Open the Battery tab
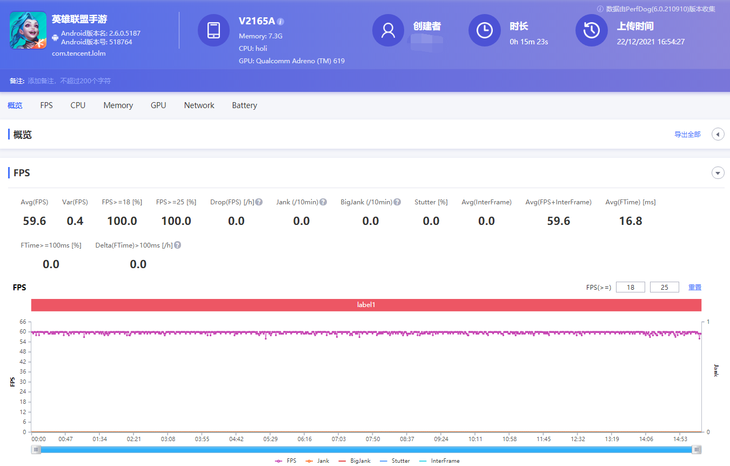The height and width of the screenshot is (466, 730). tap(244, 106)
